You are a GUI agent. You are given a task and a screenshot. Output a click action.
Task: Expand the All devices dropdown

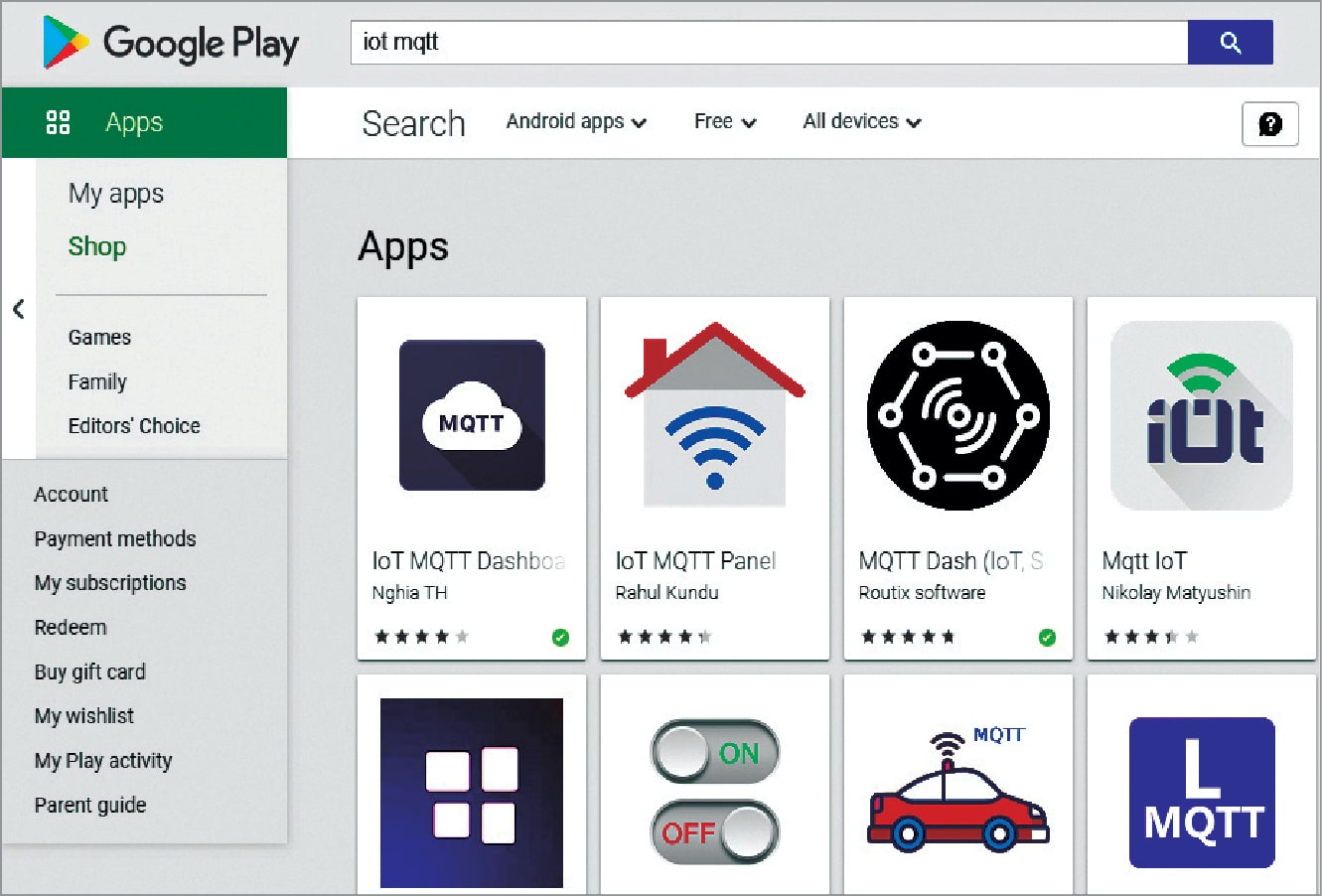click(861, 122)
